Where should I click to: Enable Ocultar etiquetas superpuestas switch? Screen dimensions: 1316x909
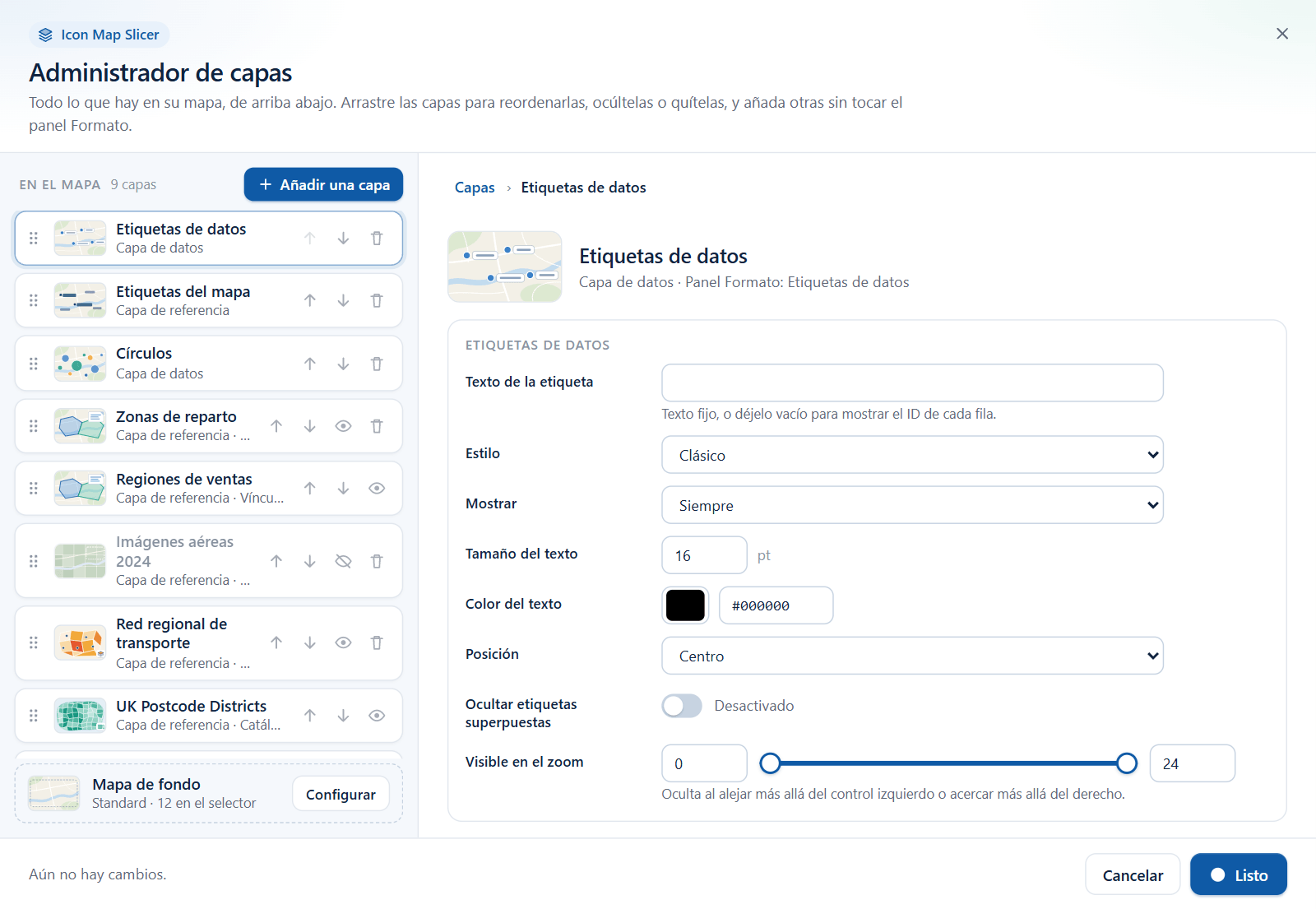(682, 706)
